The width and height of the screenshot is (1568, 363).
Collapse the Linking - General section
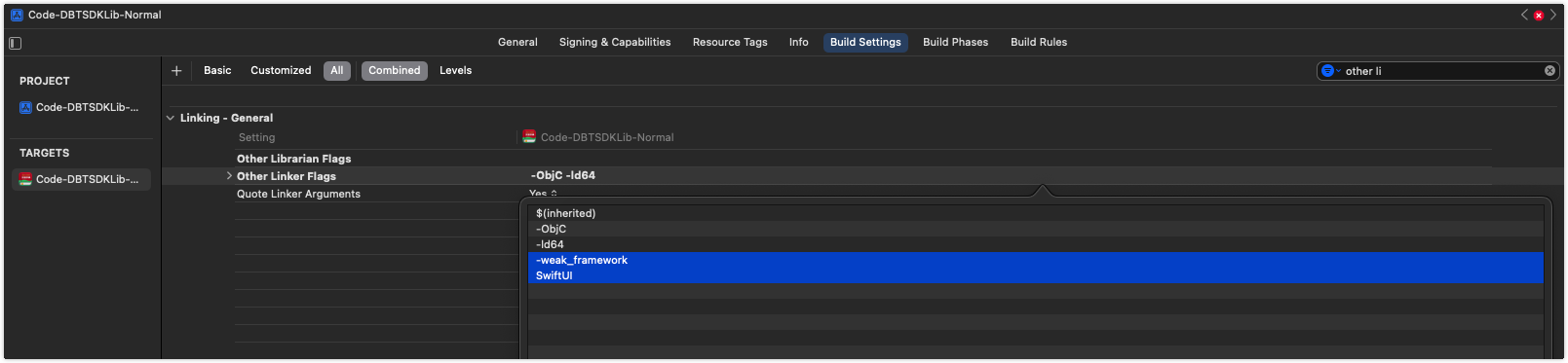point(171,118)
